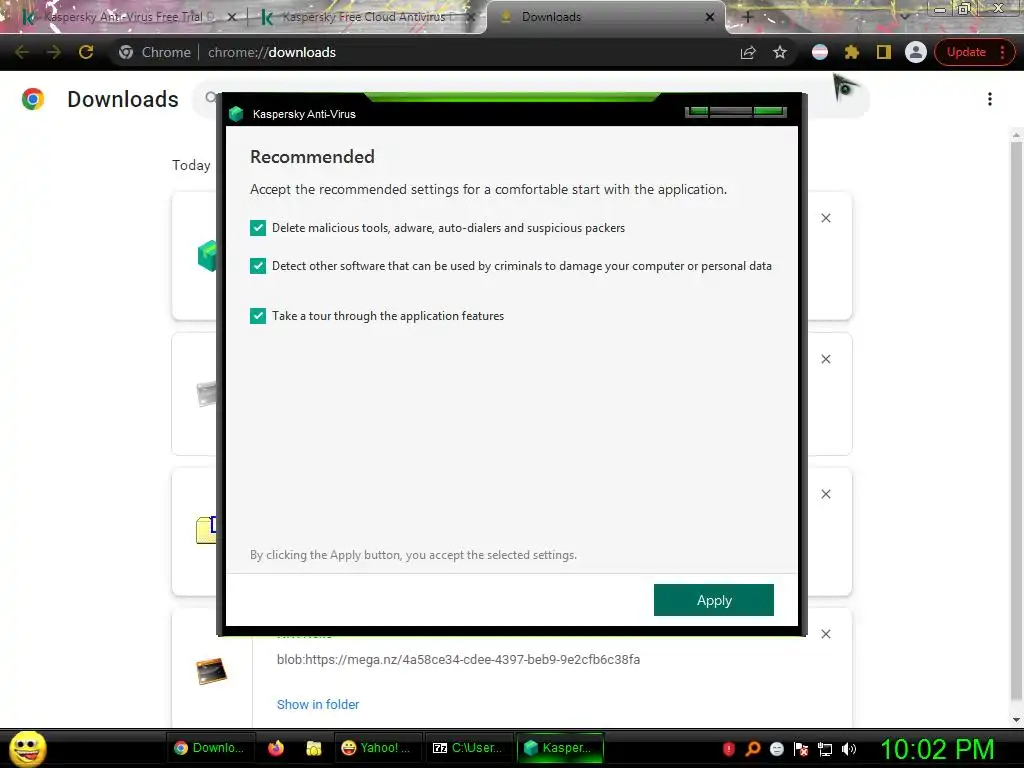Open File Explorer from the taskbar
The width and height of the screenshot is (1024, 768).
314,748
